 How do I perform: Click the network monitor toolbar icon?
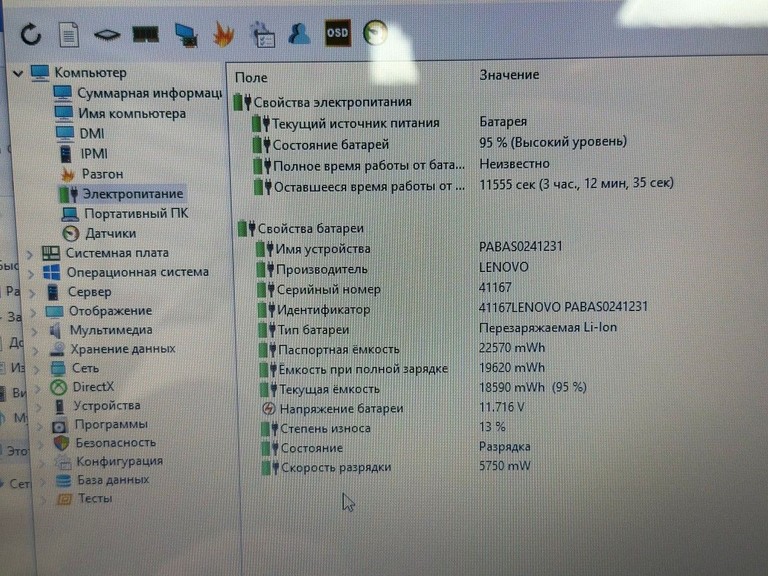pos(186,35)
